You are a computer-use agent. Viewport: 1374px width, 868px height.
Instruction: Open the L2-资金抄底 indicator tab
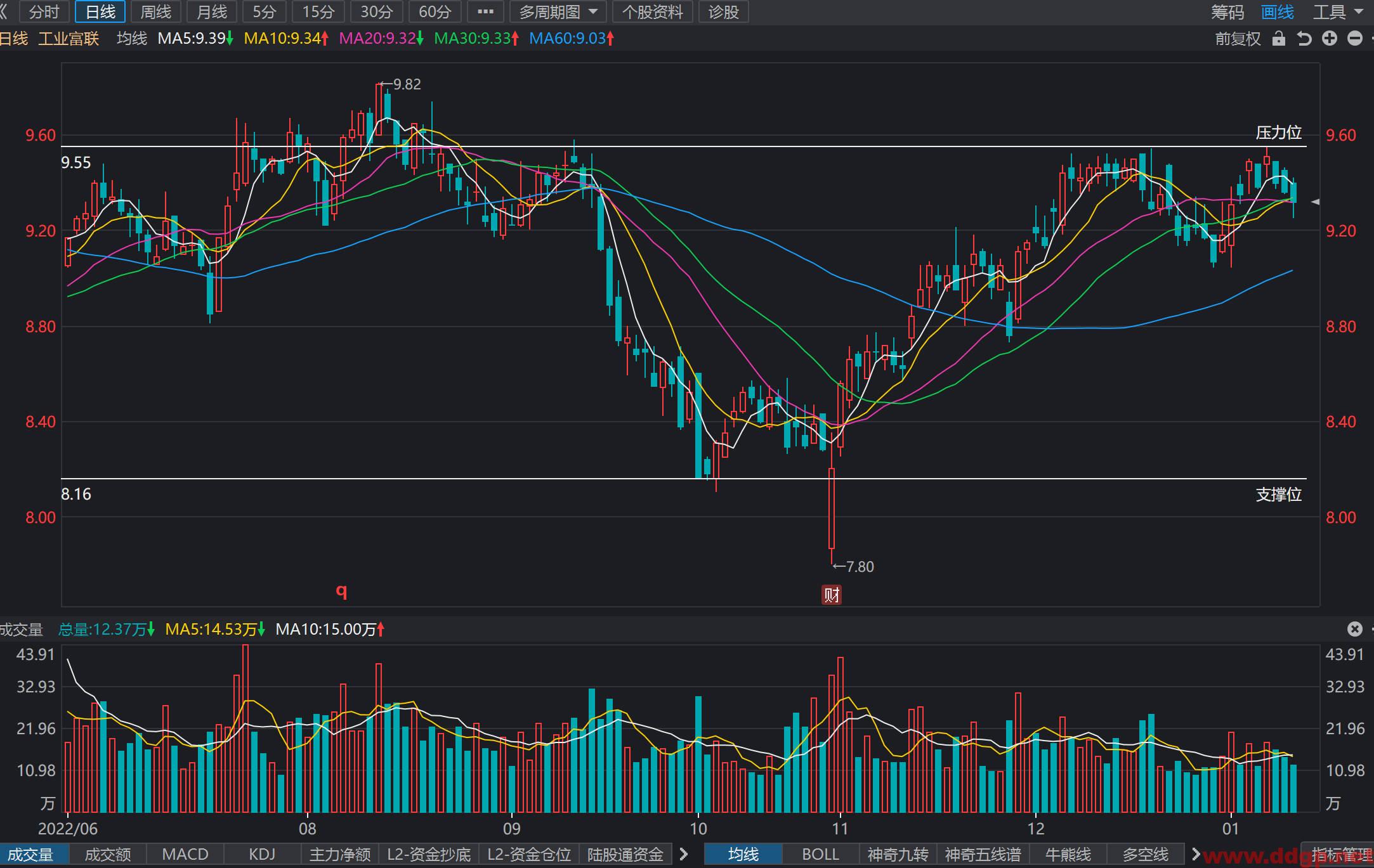429,855
